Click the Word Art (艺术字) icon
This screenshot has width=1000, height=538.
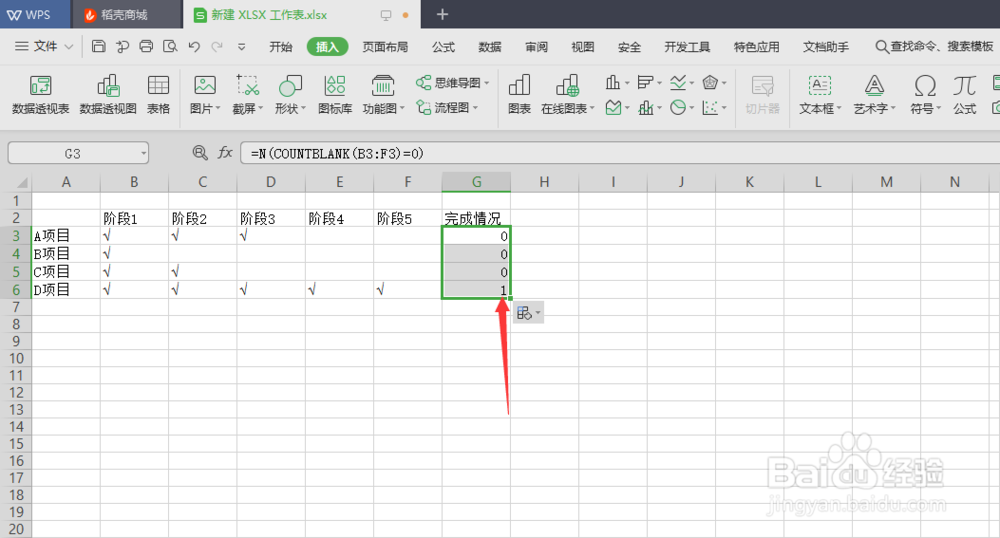[x=874, y=85]
